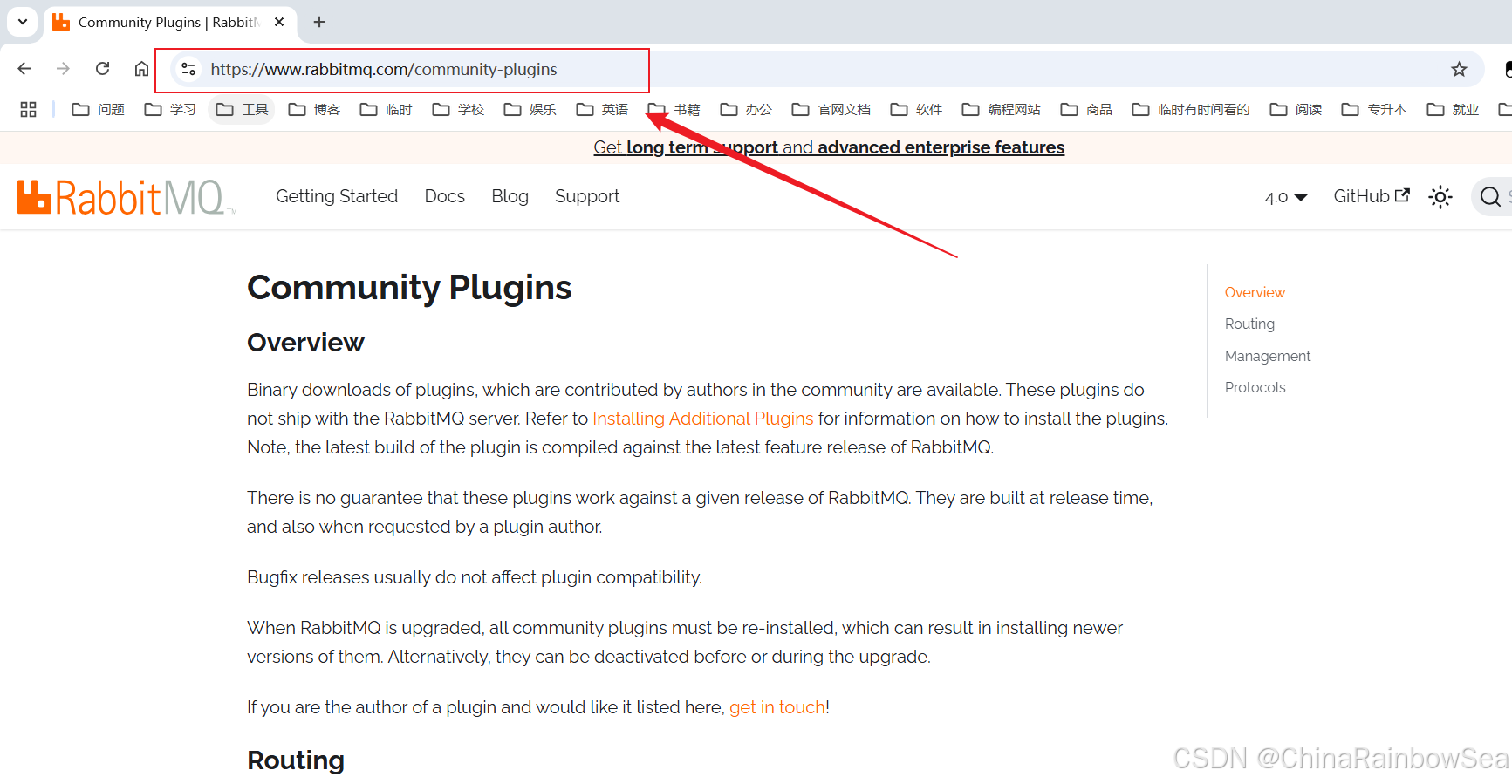Screen dimensions: 1512x784
Task: Open the apps grid in bookmarks bar
Action: point(28,109)
